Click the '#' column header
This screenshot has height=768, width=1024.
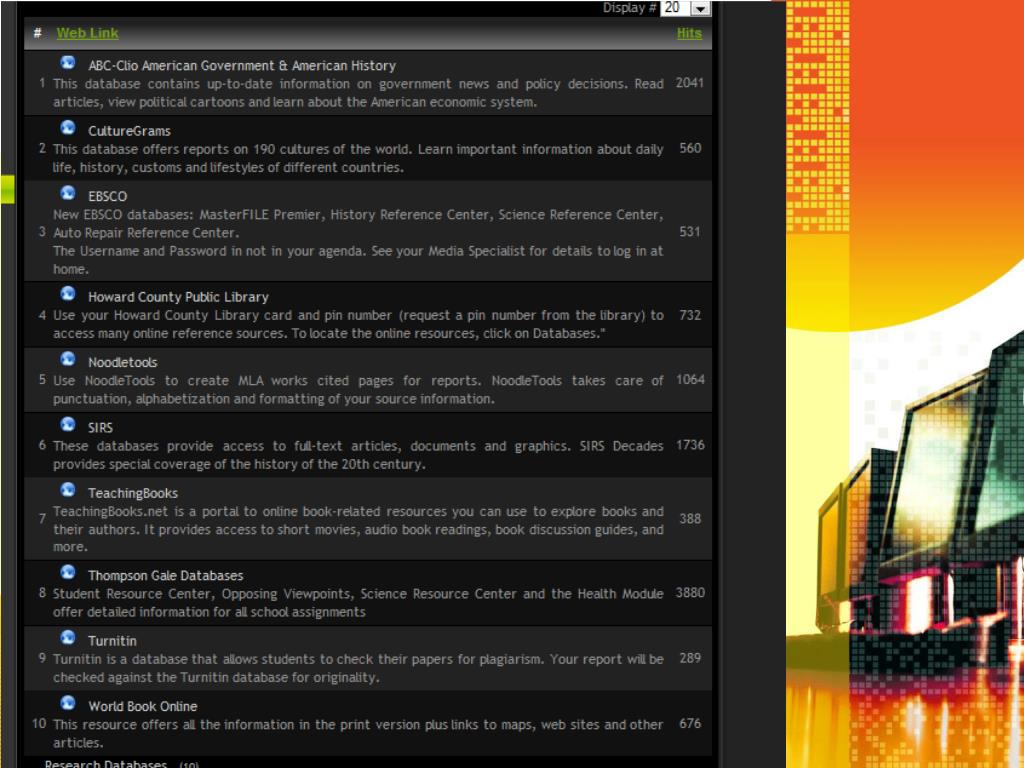click(x=38, y=33)
